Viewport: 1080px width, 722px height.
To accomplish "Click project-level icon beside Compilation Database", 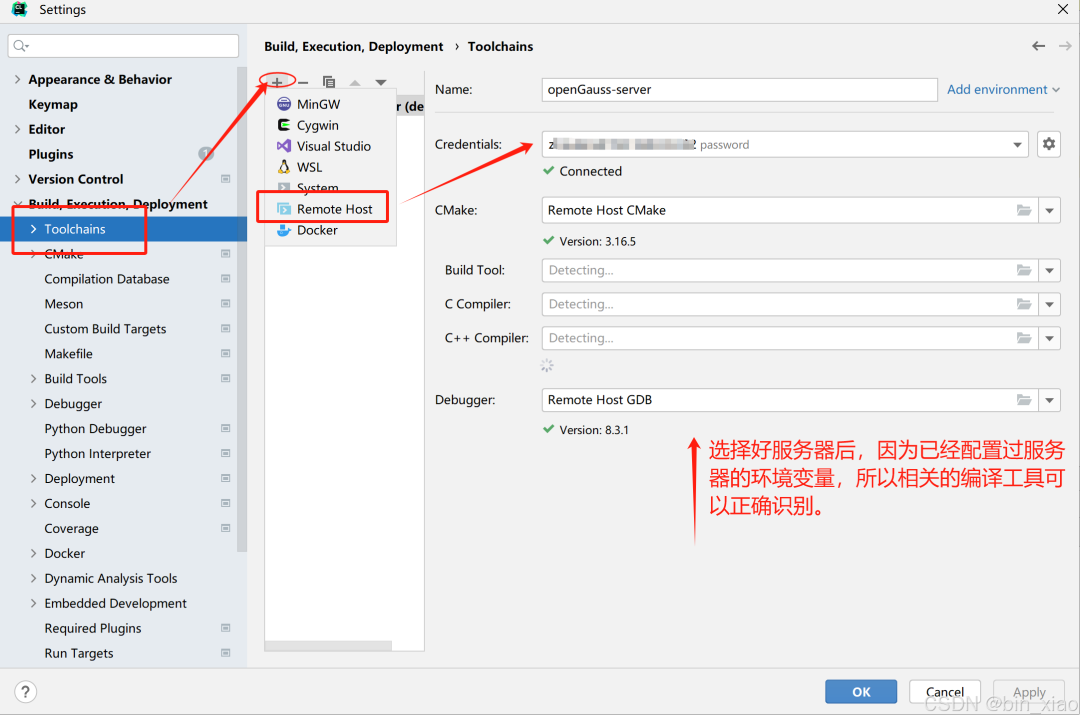I will coord(225,279).
